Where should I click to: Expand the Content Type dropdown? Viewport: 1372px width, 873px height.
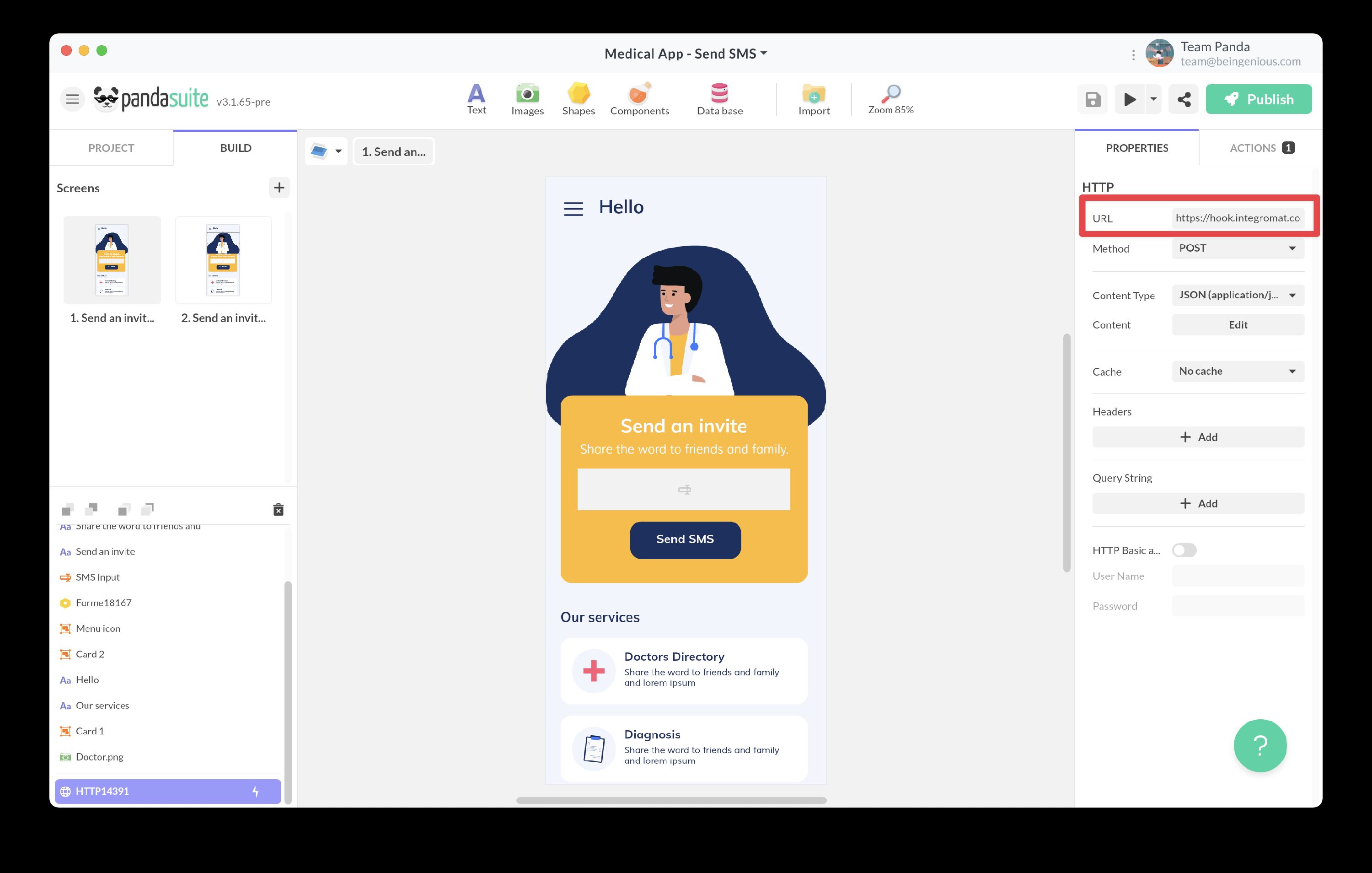[x=1238, y=295]
